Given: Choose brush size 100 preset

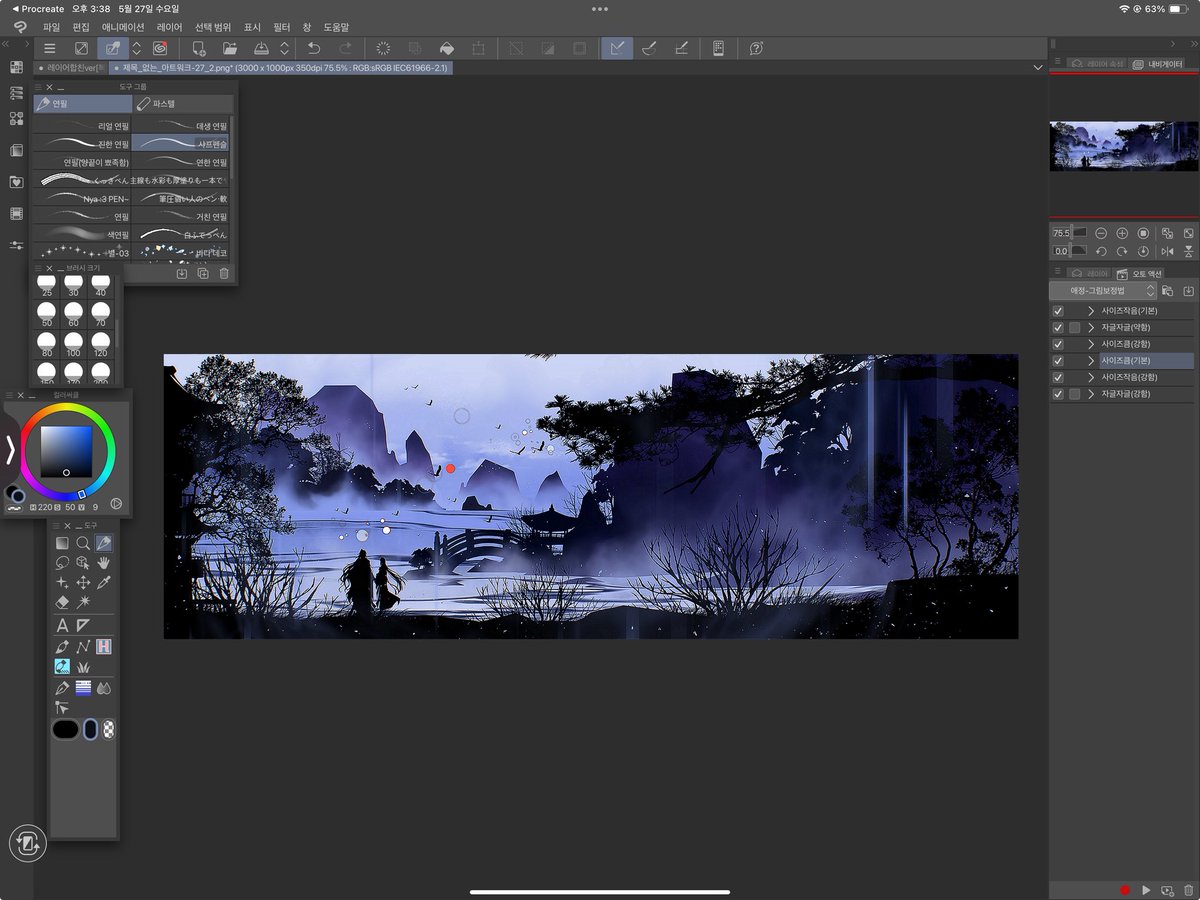Looking at the screenshot, I should pos(73,343).
